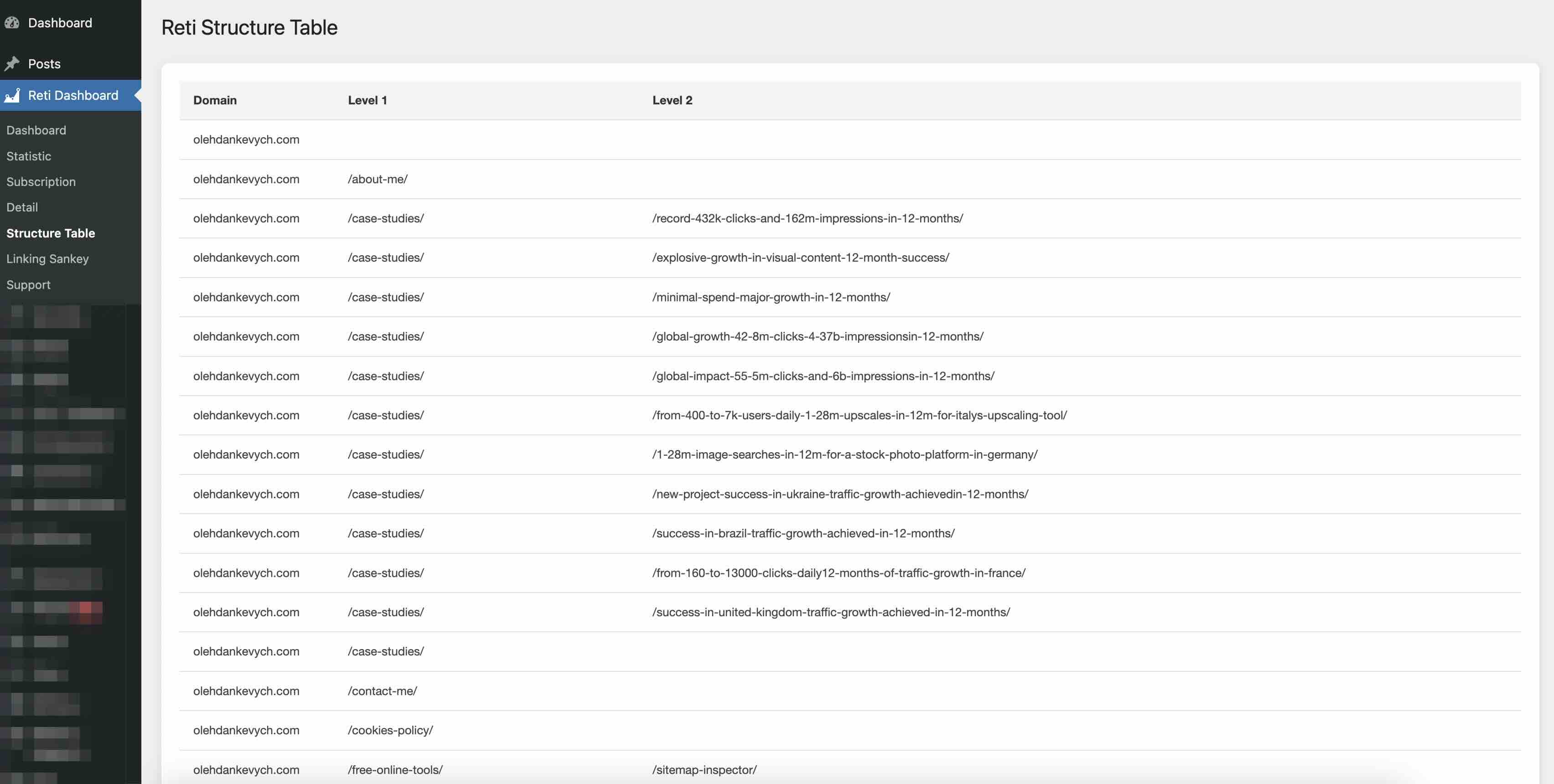
Task: Go to the Statistic submenu page
Action: point(29,156)
